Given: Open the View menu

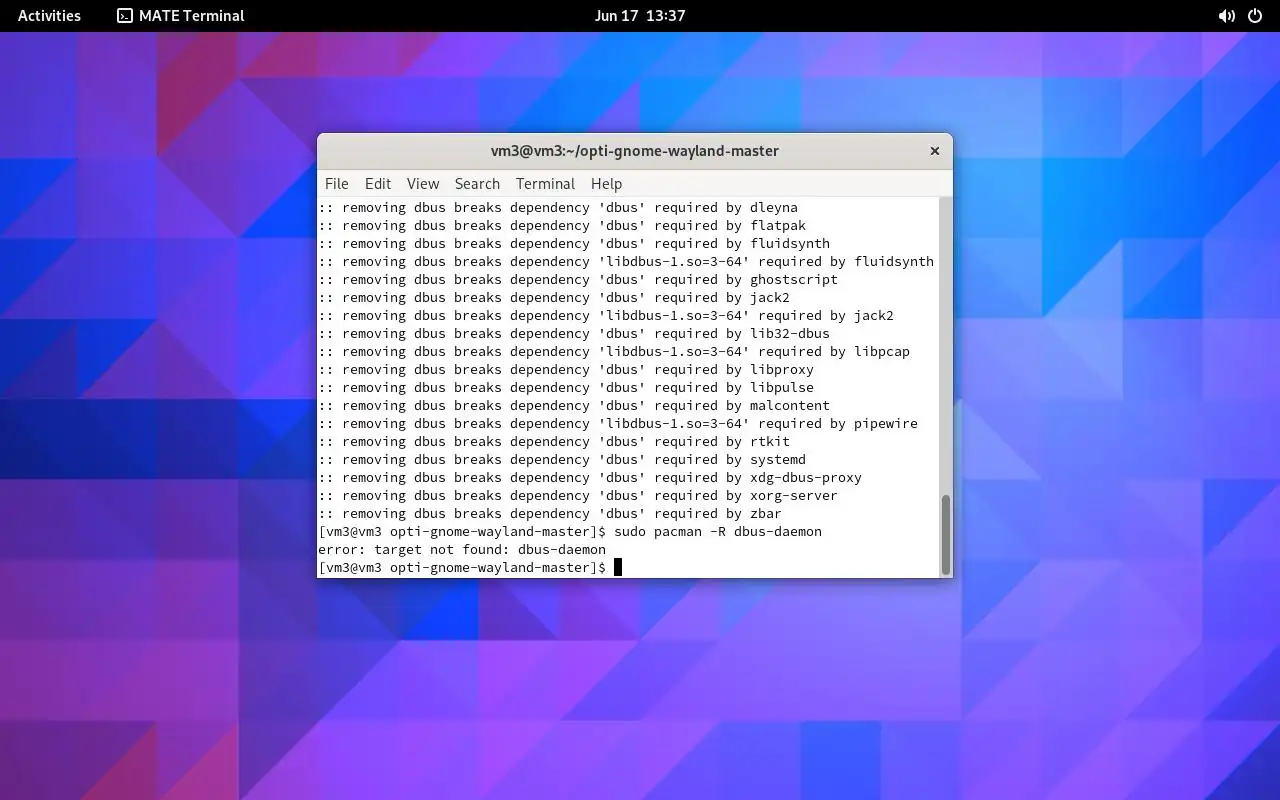Looking at the screenshot, I should pyautogui.click(x=423, y=183).
